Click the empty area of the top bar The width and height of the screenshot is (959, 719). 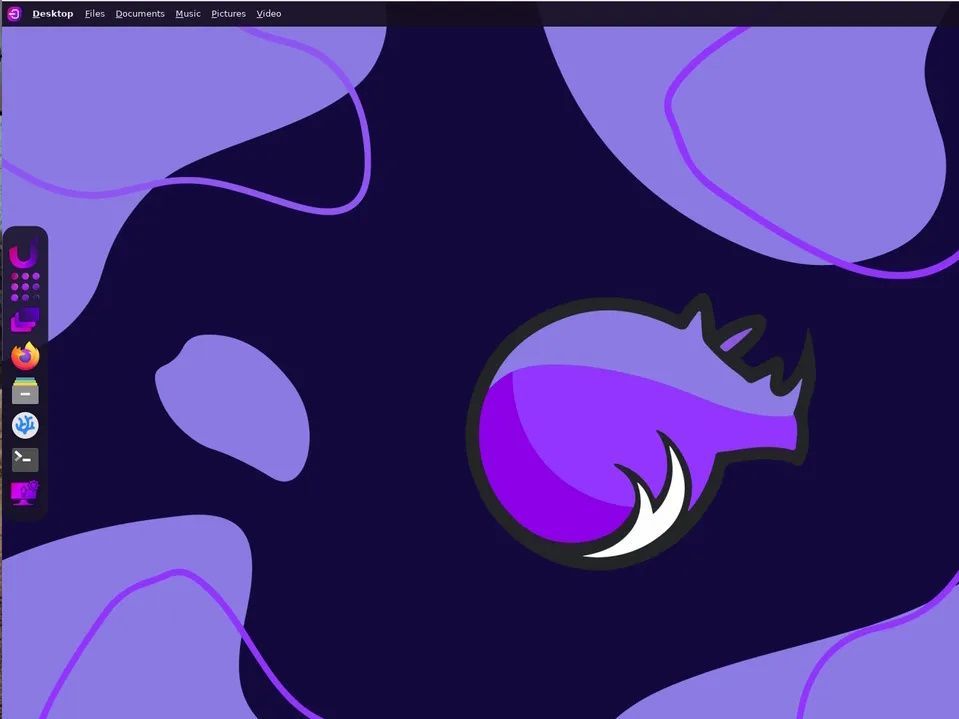(600, 14)
